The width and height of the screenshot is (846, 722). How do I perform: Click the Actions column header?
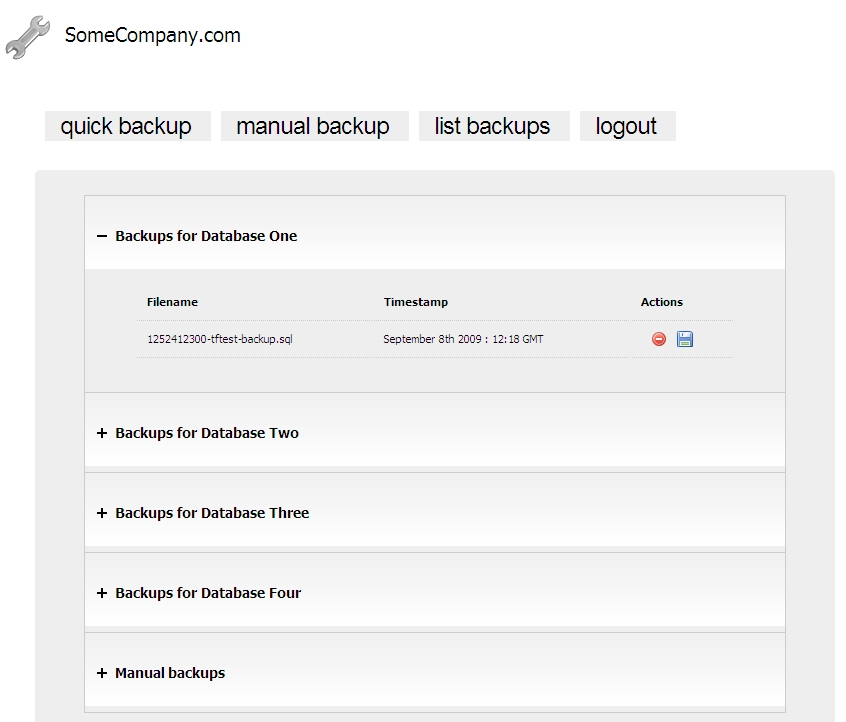tap(661, 302)
